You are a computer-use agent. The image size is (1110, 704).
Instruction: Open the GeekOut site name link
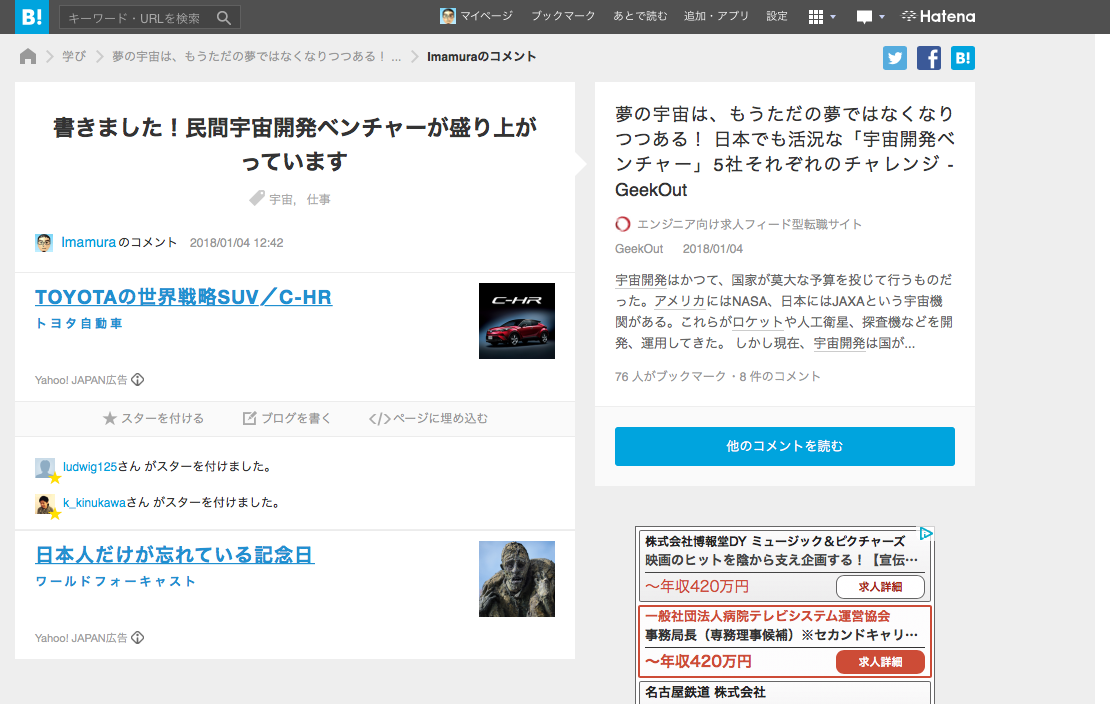pyautogui.click(x=639, y=249)
